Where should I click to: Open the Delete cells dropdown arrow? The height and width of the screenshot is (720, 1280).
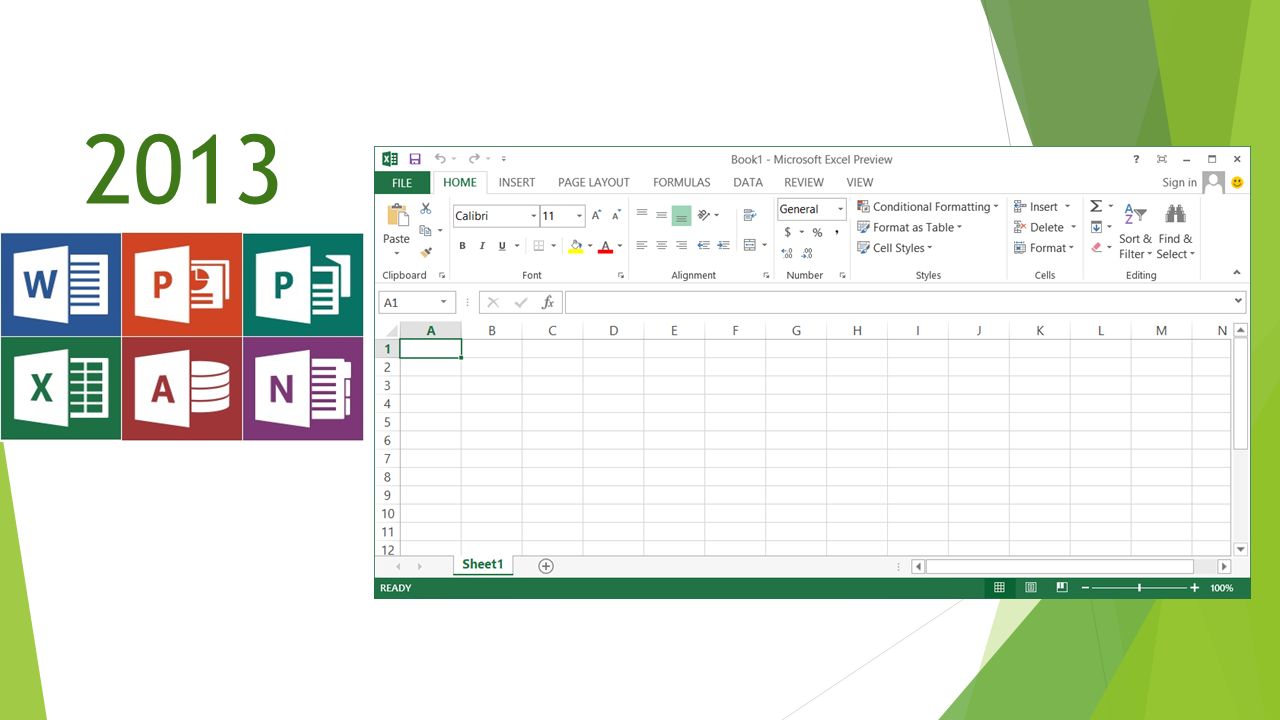(x=1073, y=227)
